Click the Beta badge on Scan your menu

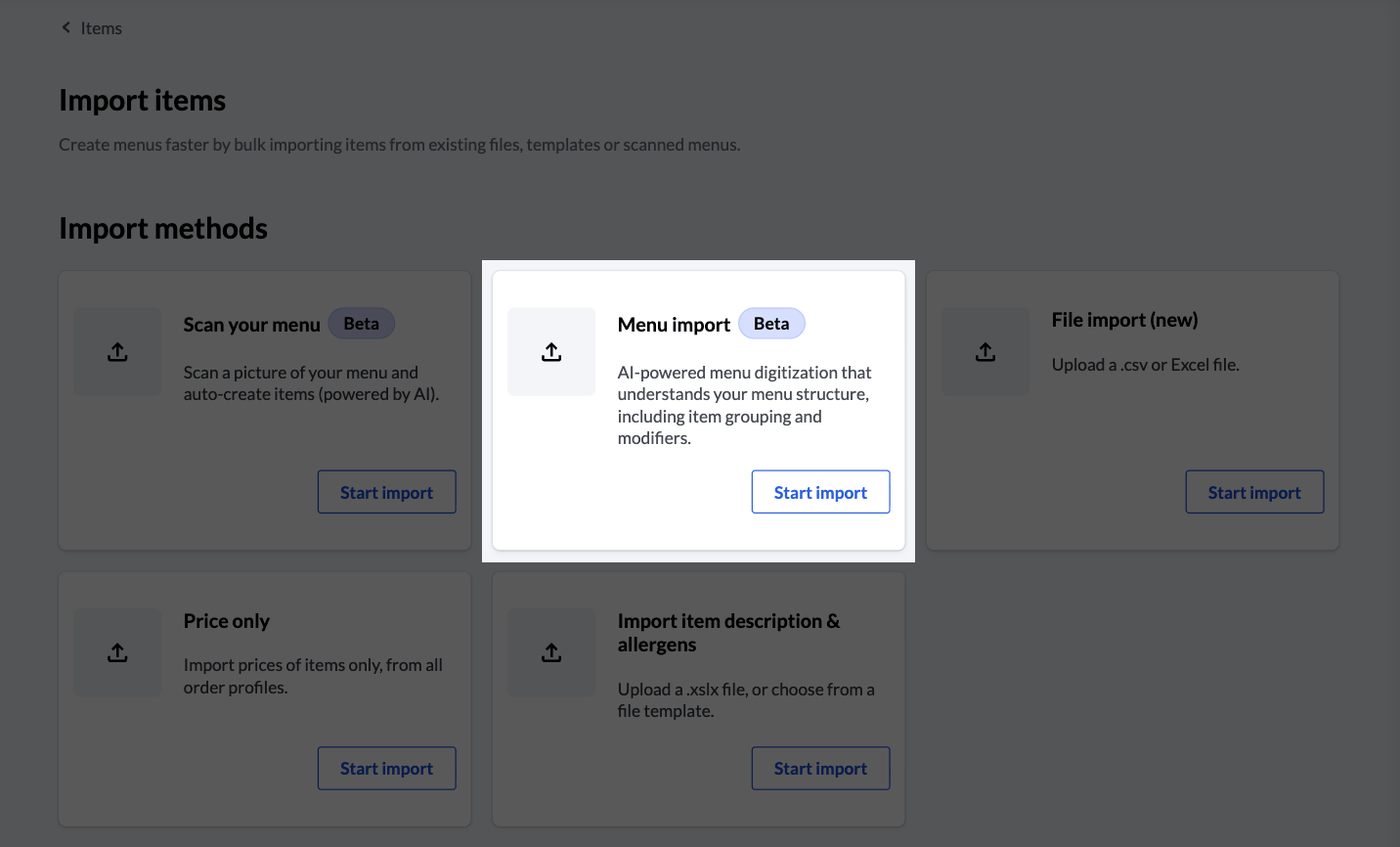pos(361,324)
